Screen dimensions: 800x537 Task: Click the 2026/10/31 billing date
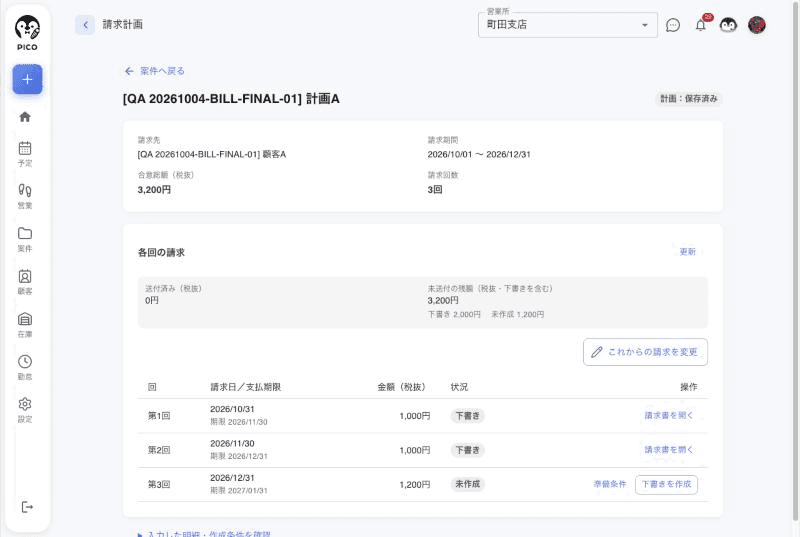click(232, 409)
